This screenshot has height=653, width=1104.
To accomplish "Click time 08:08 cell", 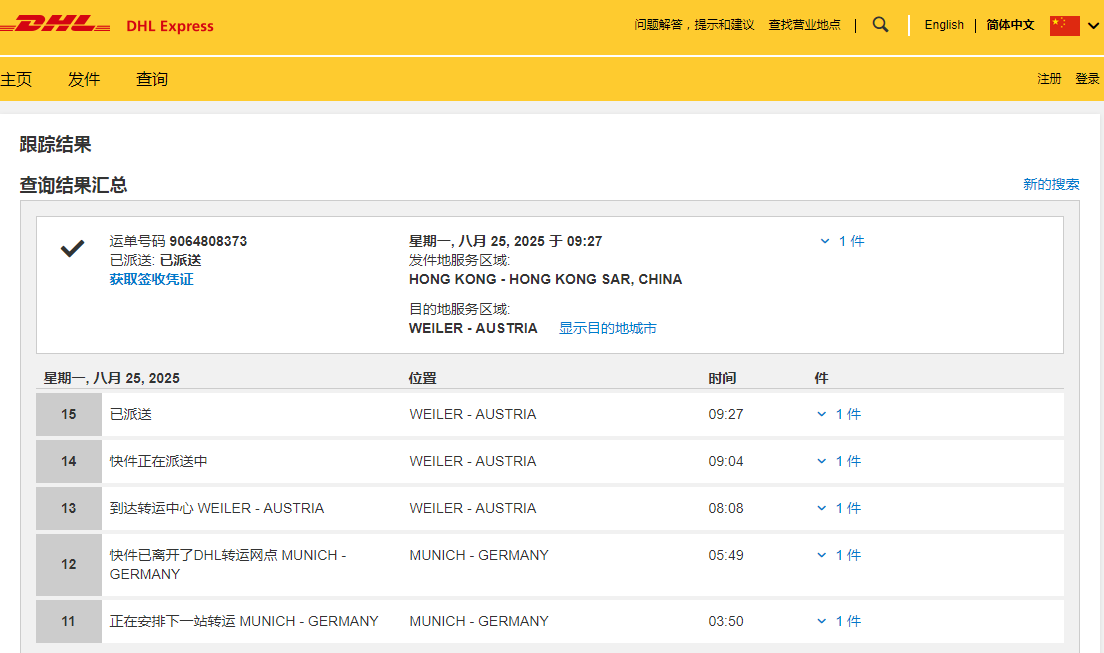I will [x=726, y=508].
